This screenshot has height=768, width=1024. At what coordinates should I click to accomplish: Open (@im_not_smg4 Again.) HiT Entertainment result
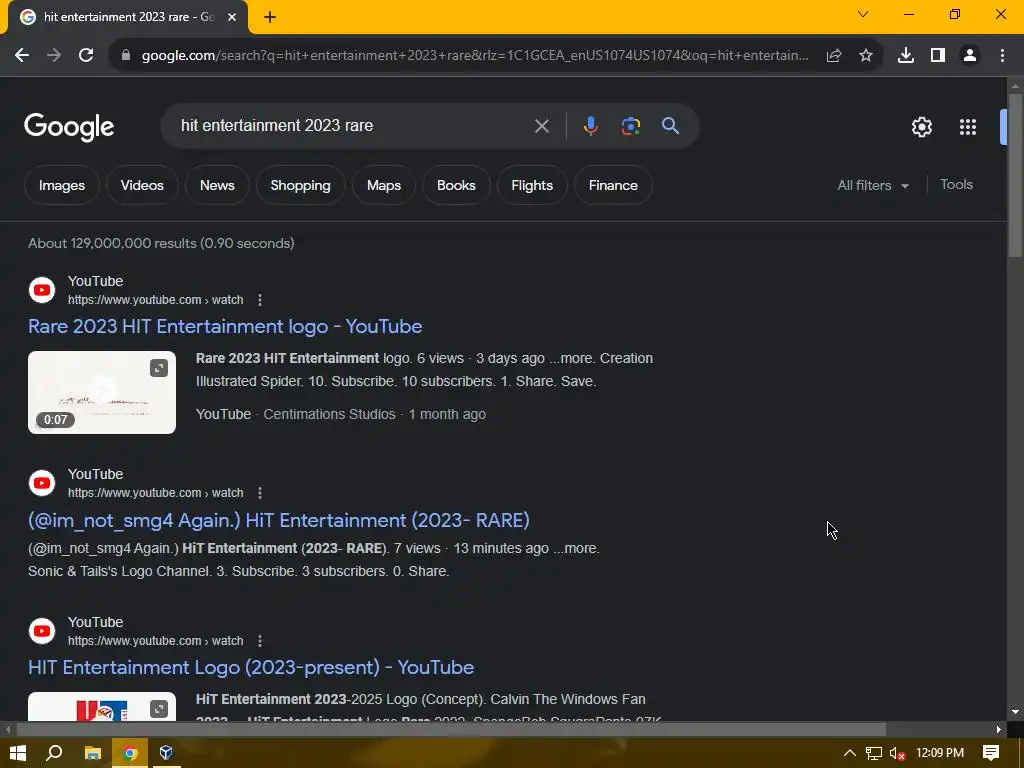click(279, 520)
